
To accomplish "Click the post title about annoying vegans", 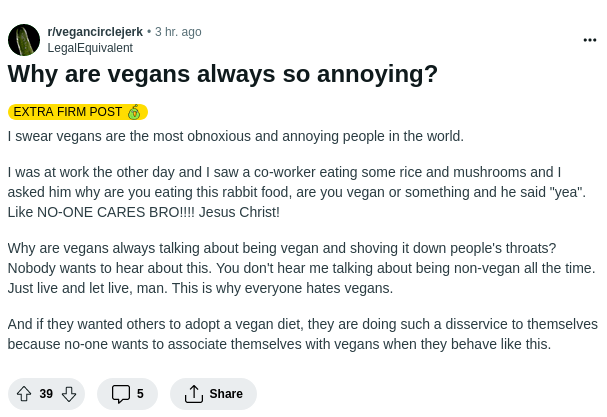I will coord(223,75).
